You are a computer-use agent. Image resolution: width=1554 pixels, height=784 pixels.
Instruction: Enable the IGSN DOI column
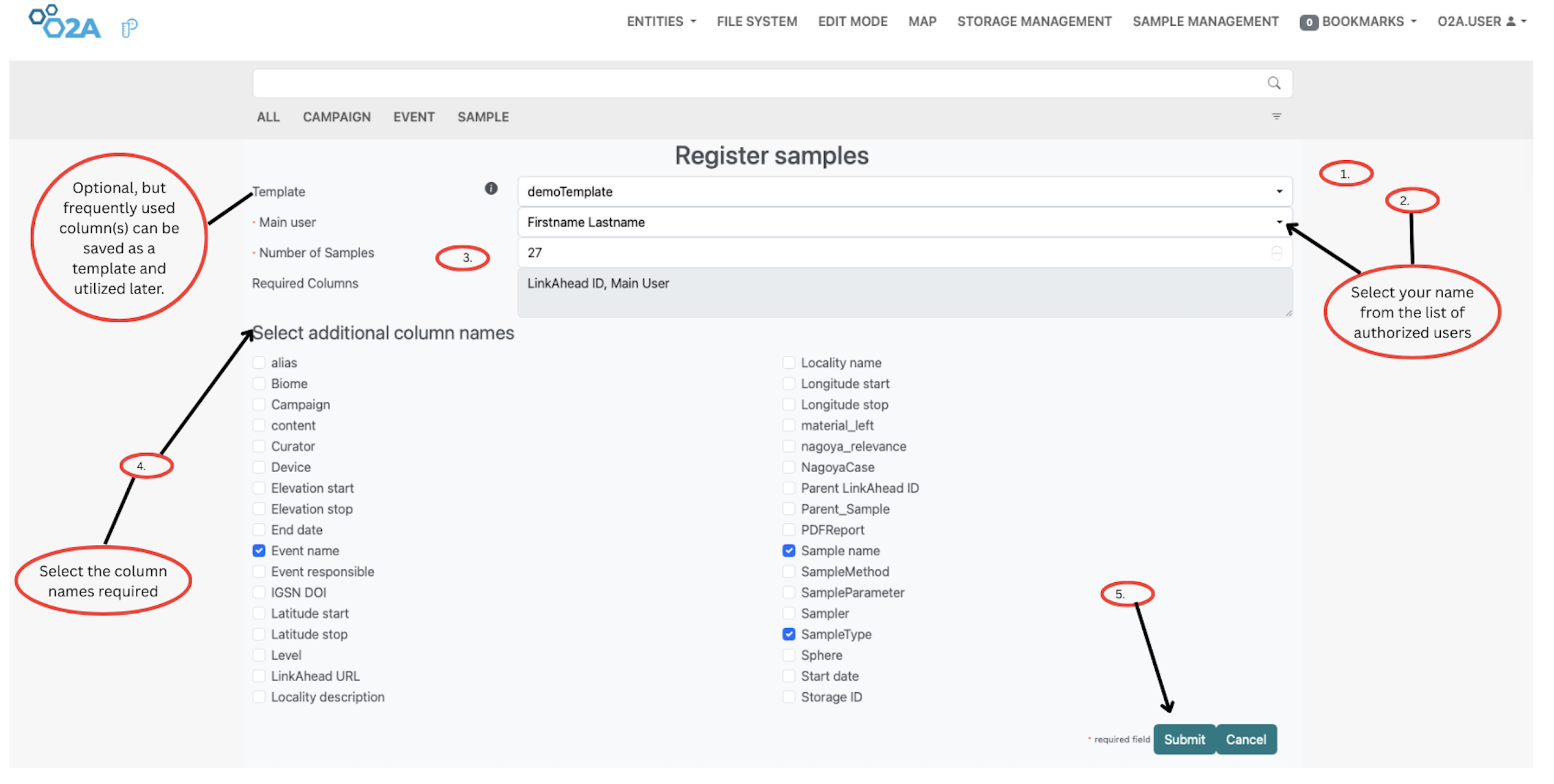259,592
